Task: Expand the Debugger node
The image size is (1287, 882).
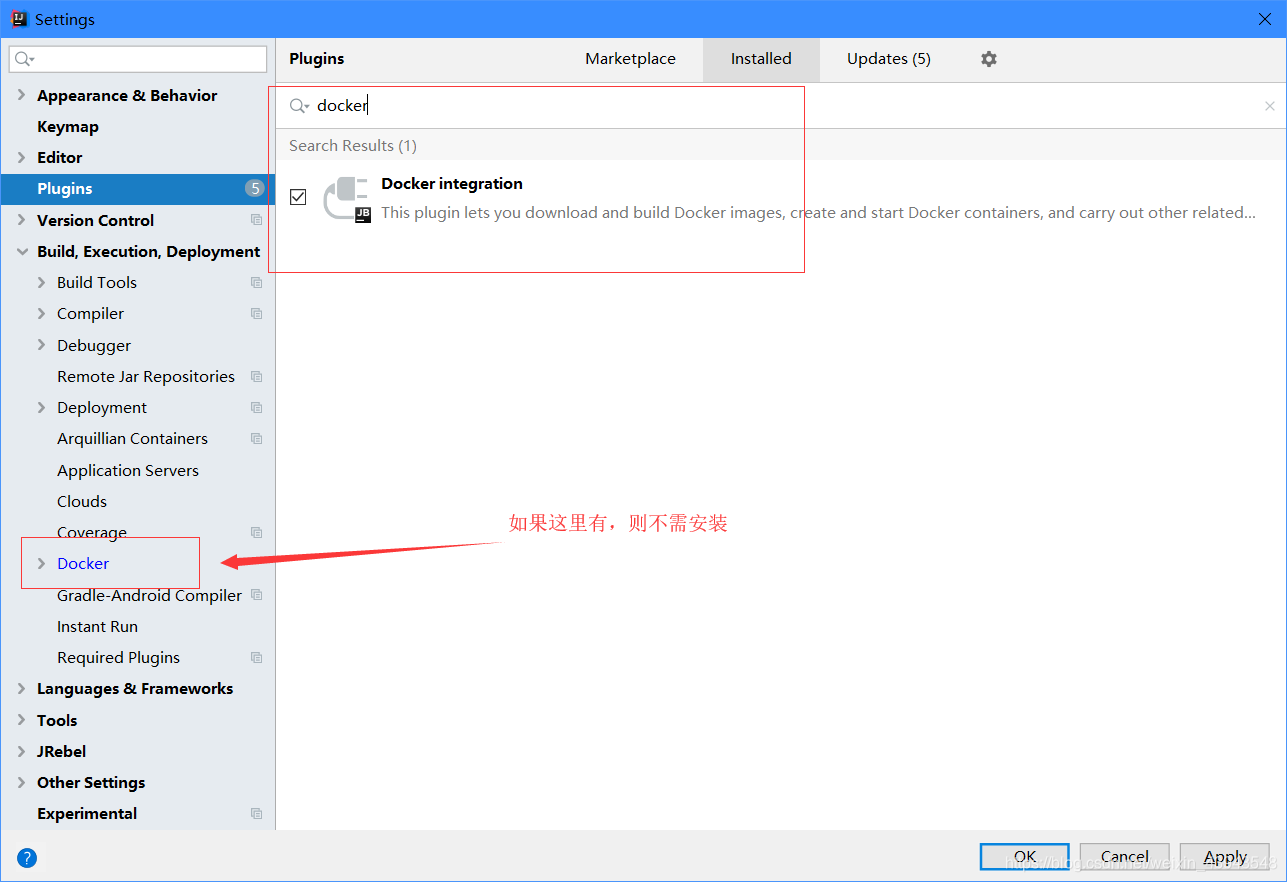Action: [41, 345]
